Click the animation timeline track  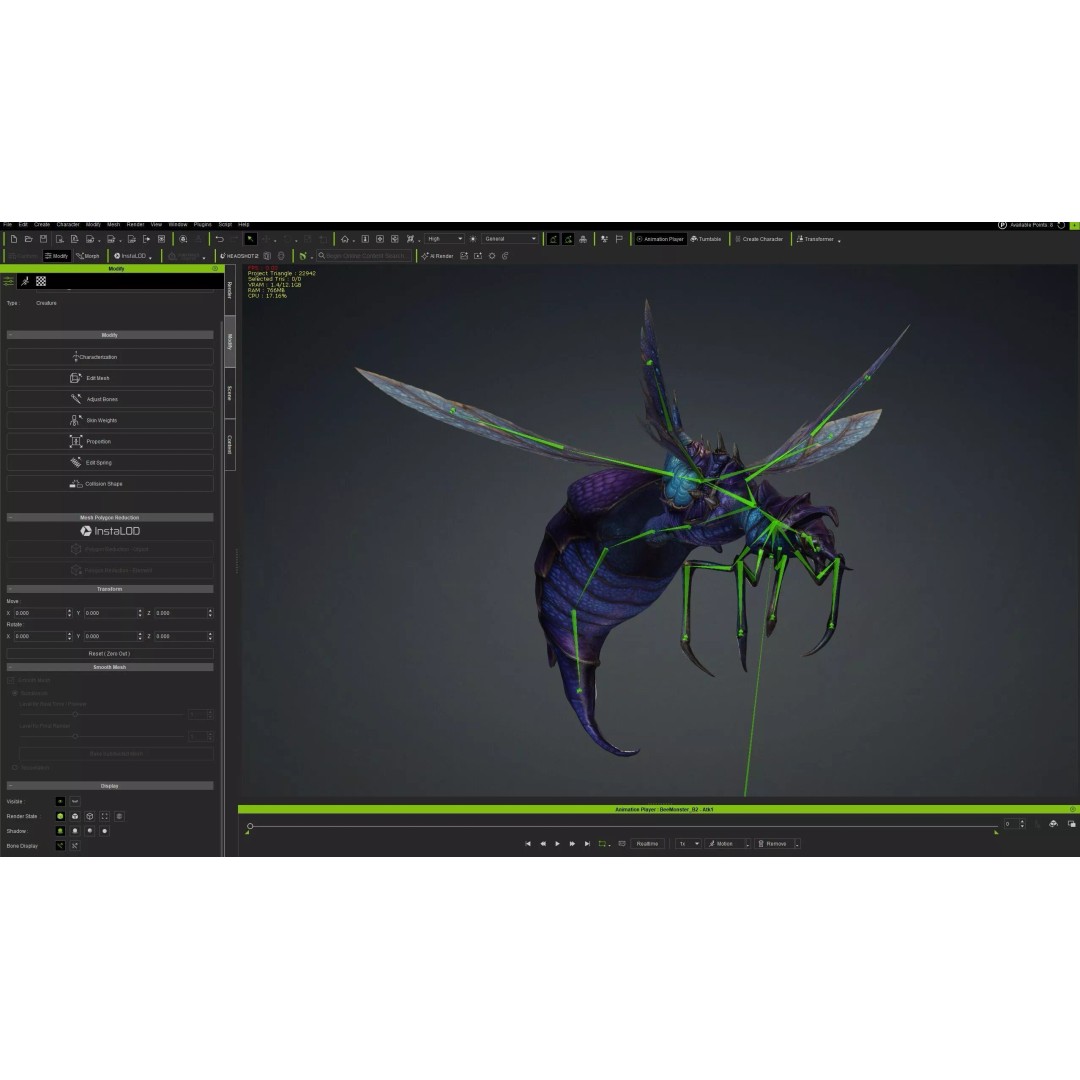click(623, 826)
